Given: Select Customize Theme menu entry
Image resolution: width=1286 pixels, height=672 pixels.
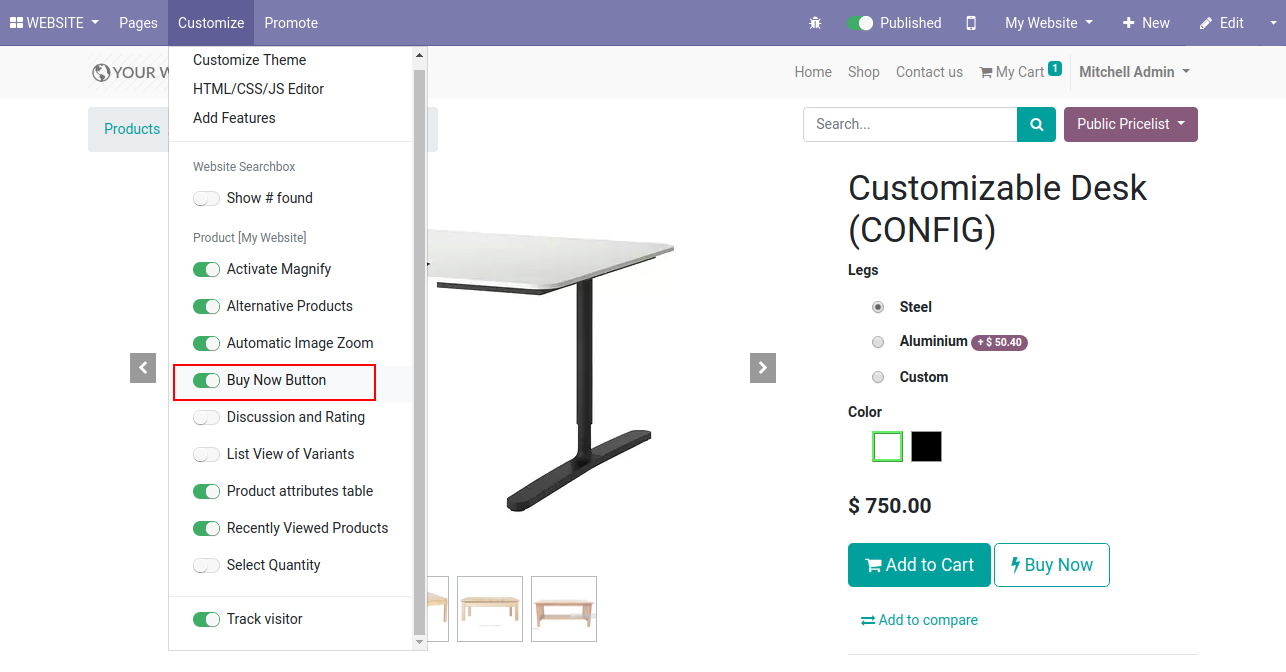Looking at the screenshot, I should (x=250, y=60).
